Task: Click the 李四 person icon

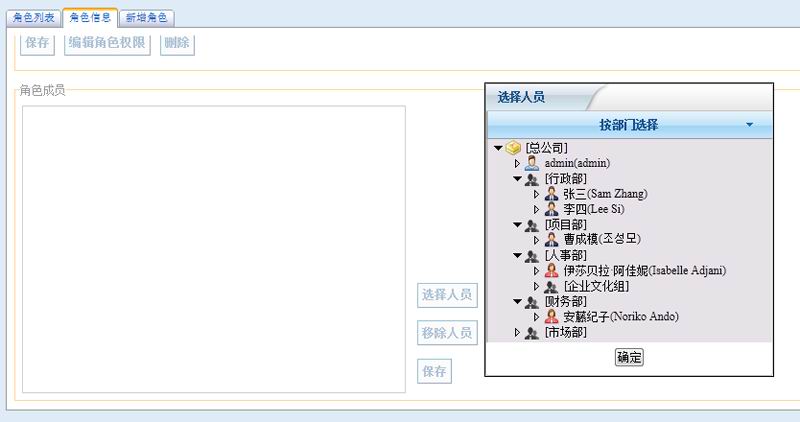Action: point(551,209)
